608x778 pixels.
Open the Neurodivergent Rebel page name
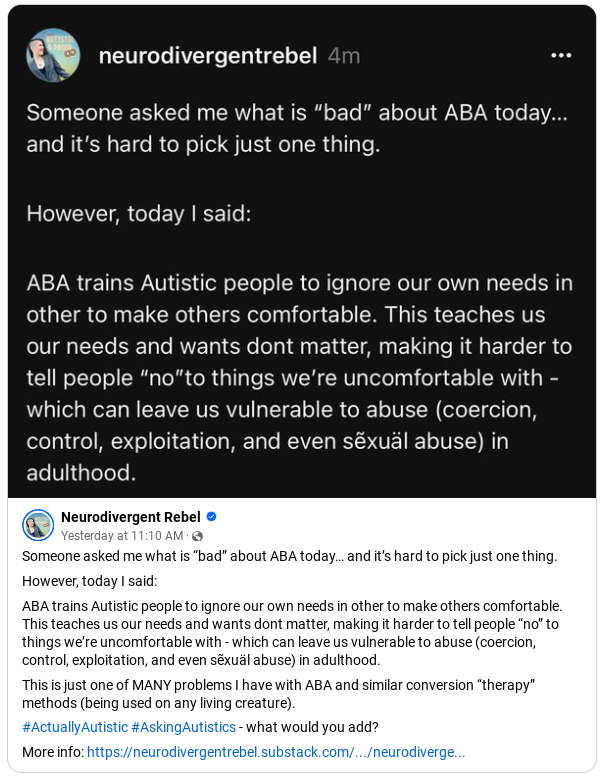tap(131, 517)
